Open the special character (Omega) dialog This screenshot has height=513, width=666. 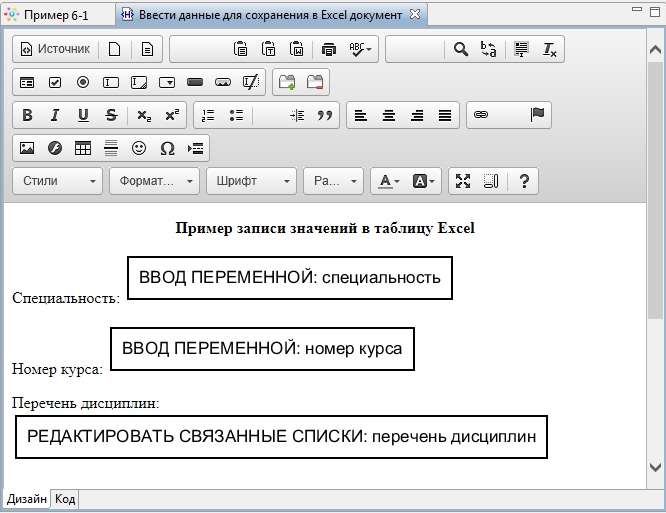[x=167, y=148]
